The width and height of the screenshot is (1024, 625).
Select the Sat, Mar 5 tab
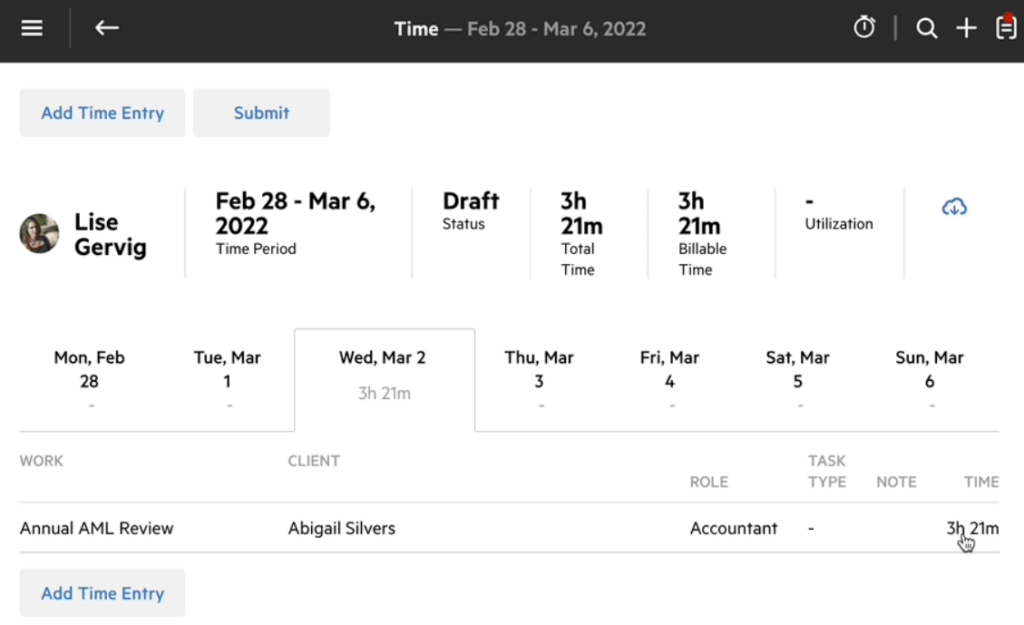tap(798, 380)
